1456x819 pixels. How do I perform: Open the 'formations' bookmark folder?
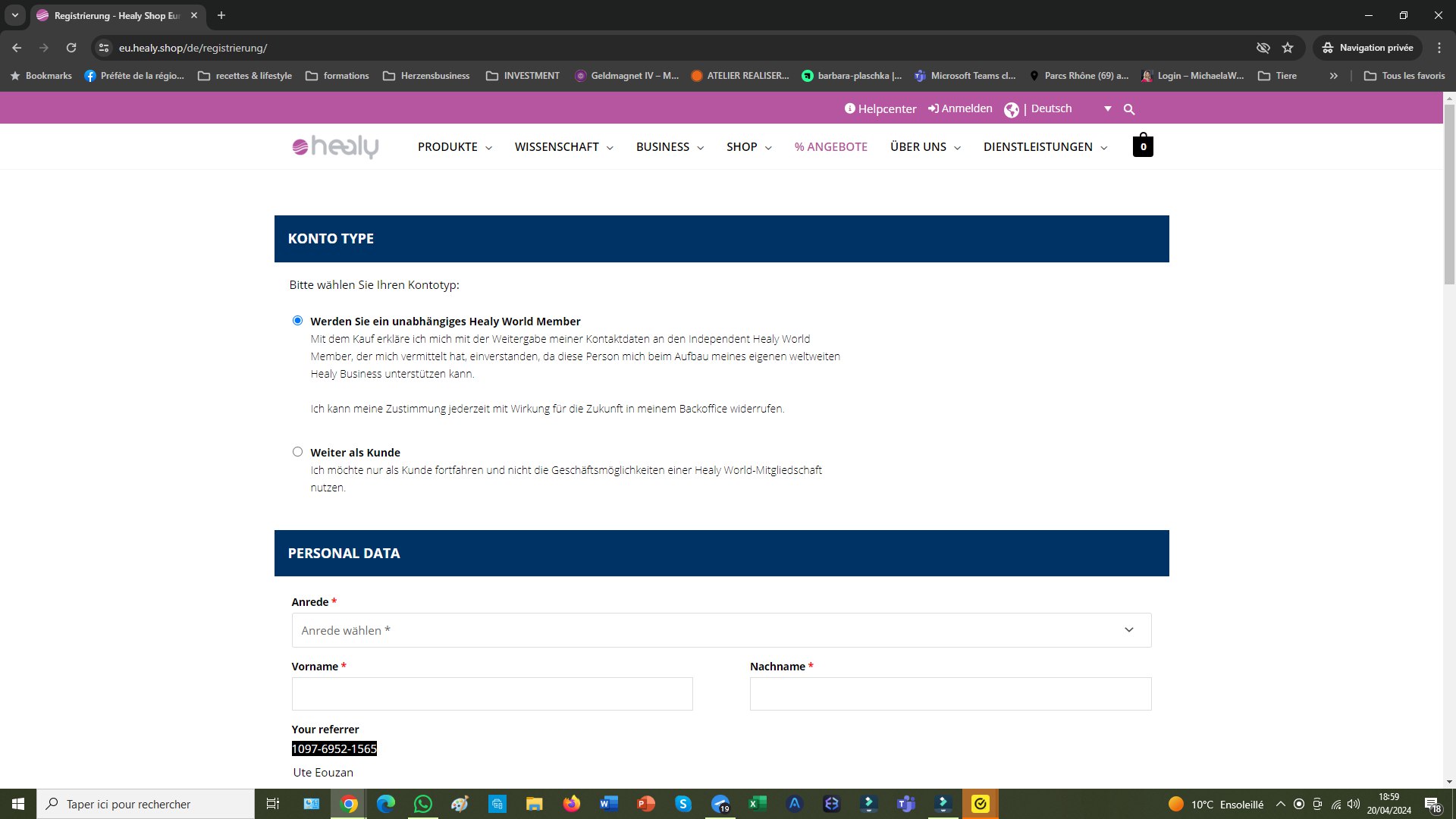pos(337,76)
